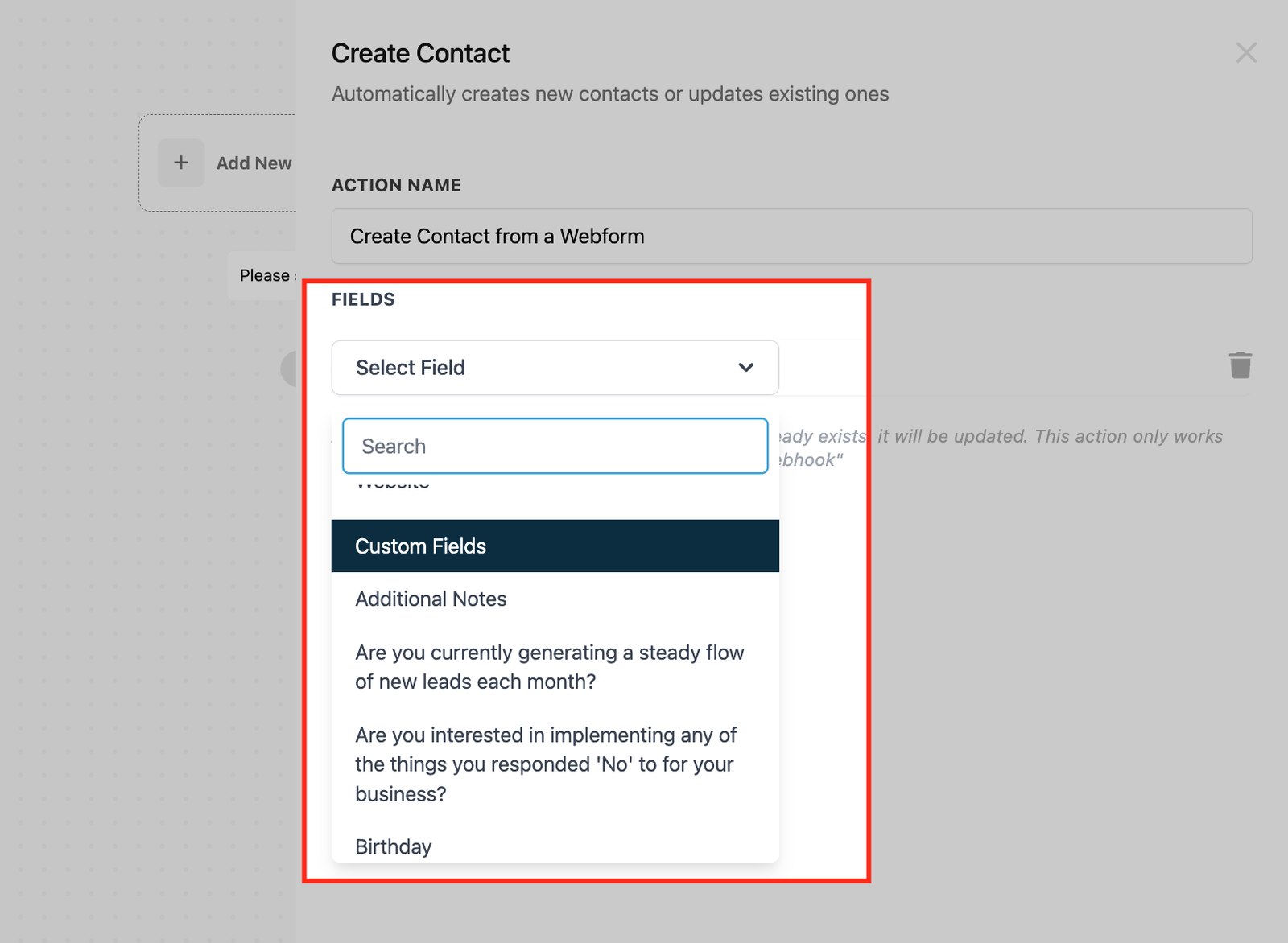
Task: Click the italic "it will be updated" note
Action: 952,436
